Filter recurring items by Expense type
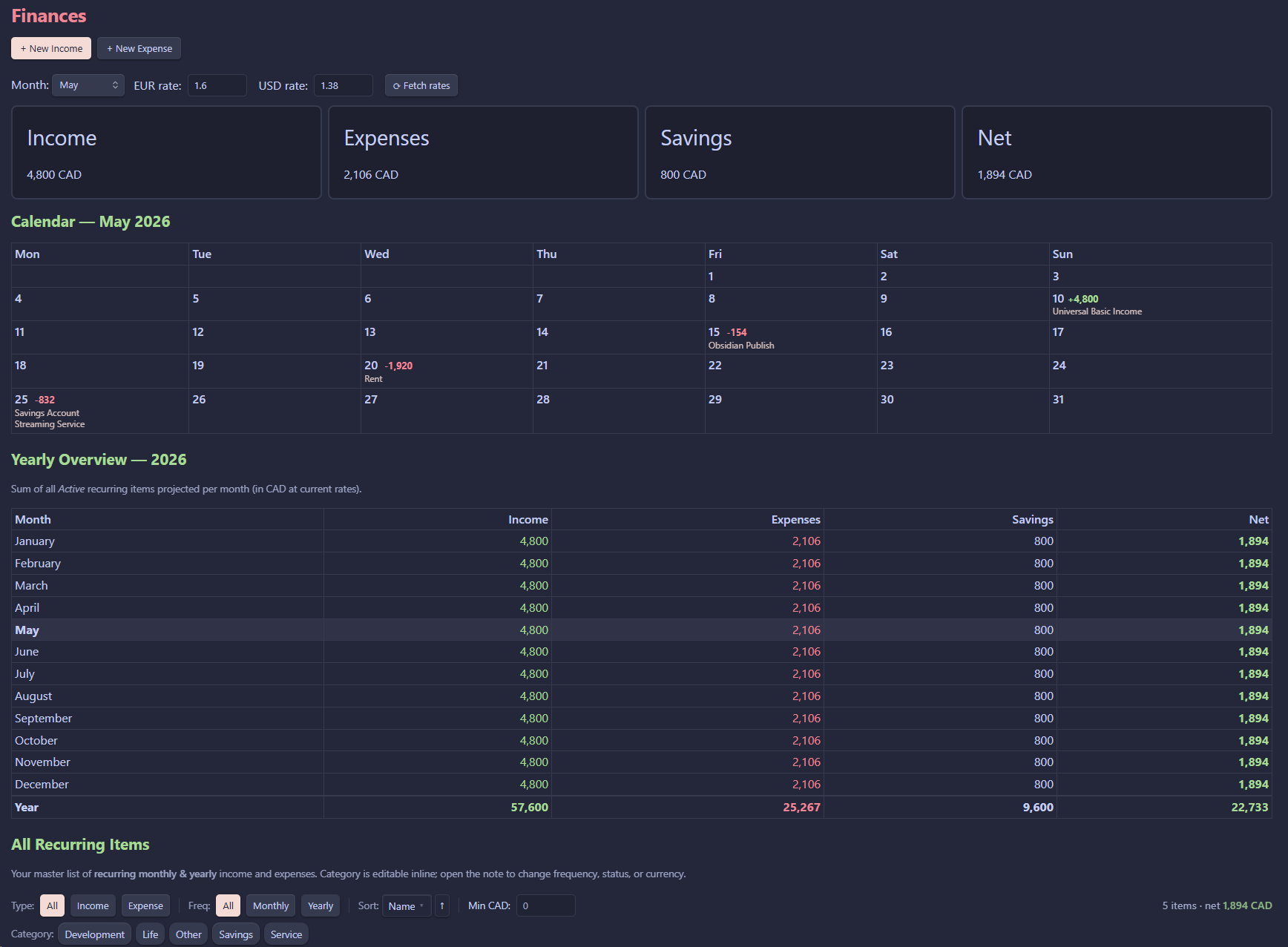Image resolution: width=1288 pixels, height=947 pixels. (145, 905)
